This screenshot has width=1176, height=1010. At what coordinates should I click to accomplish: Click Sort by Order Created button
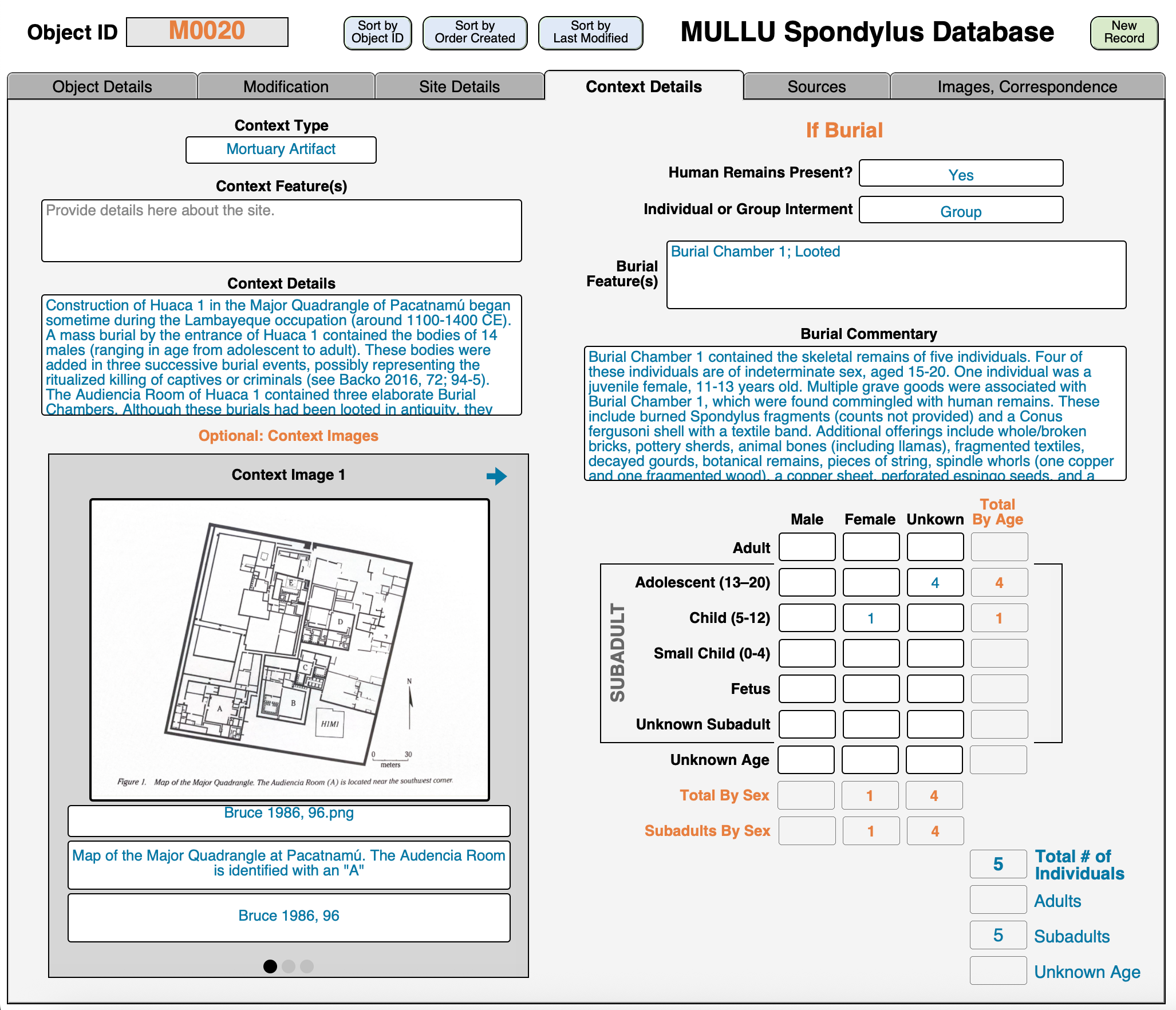pos(475,33)
